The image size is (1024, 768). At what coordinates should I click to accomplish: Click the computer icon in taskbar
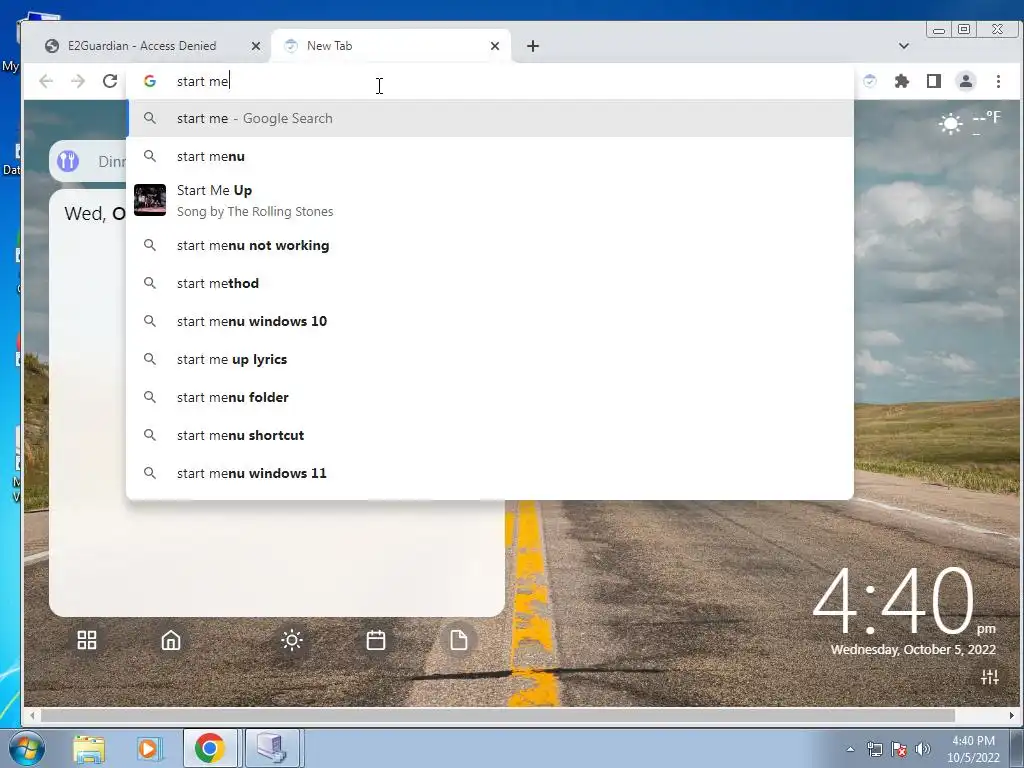coord(272,748)
